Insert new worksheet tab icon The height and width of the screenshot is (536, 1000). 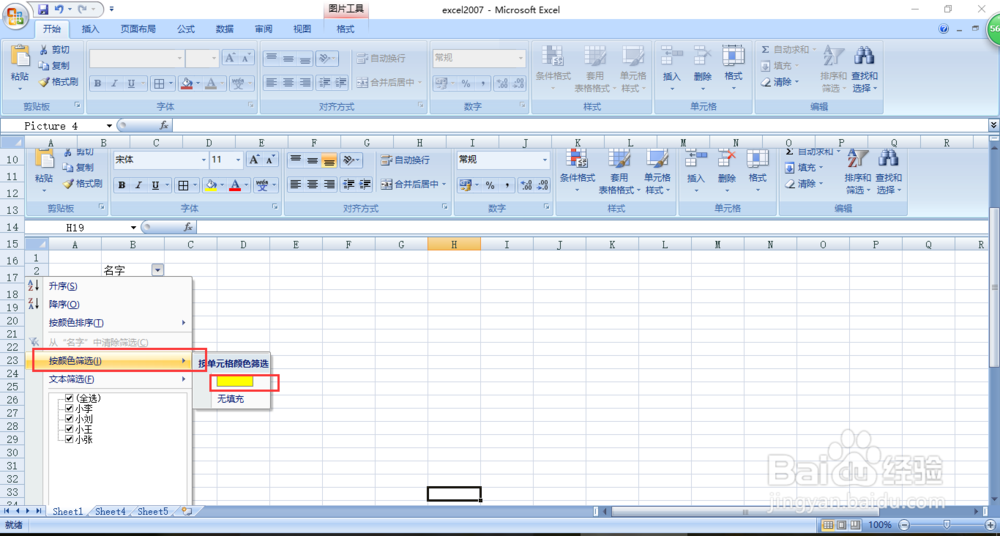(186, 511)
